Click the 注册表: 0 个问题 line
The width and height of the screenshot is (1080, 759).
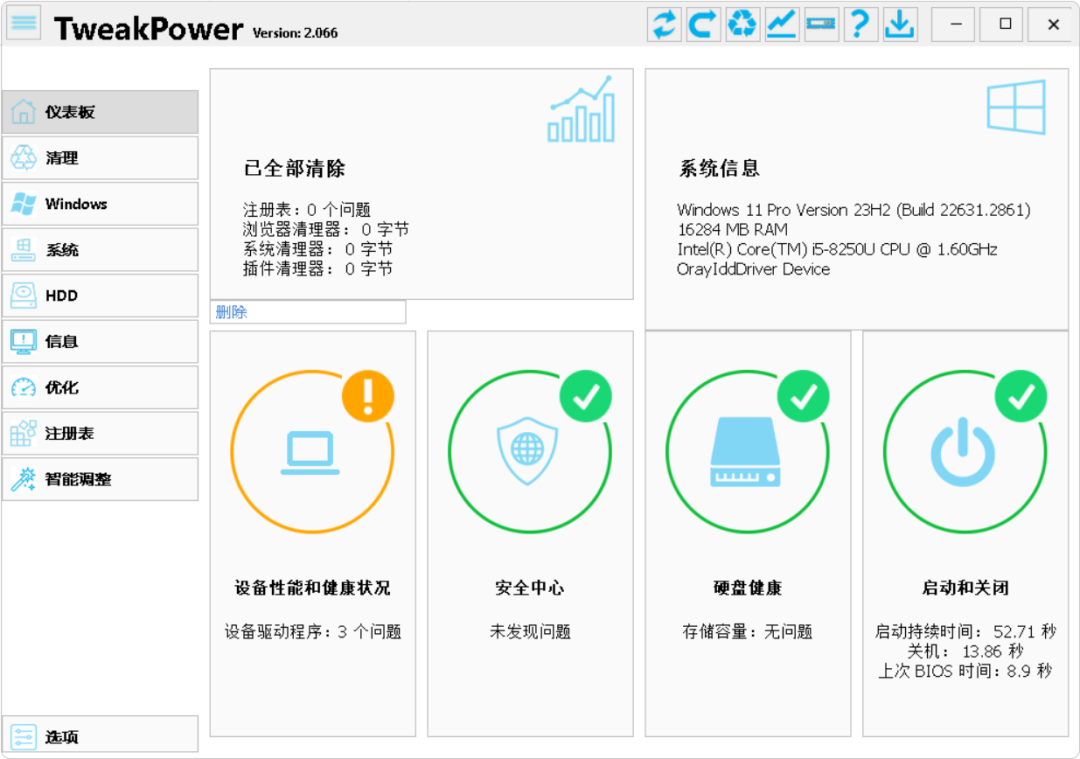click(307, 209)
